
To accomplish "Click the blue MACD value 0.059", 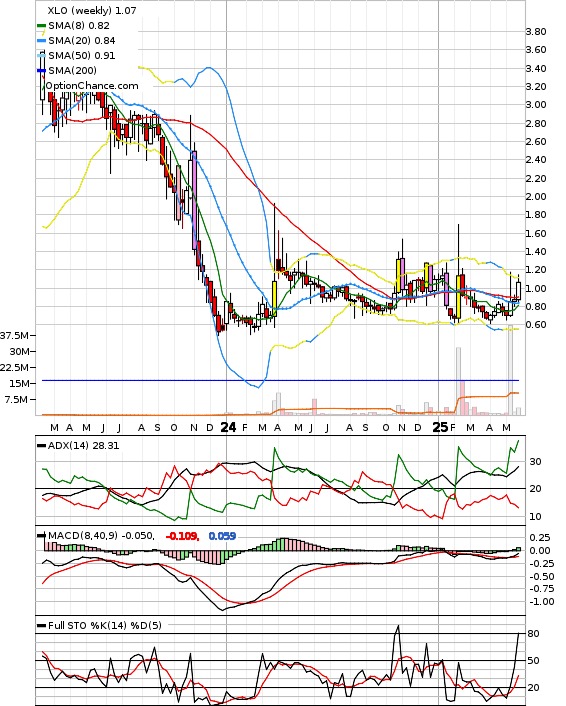I will [222, 536].
